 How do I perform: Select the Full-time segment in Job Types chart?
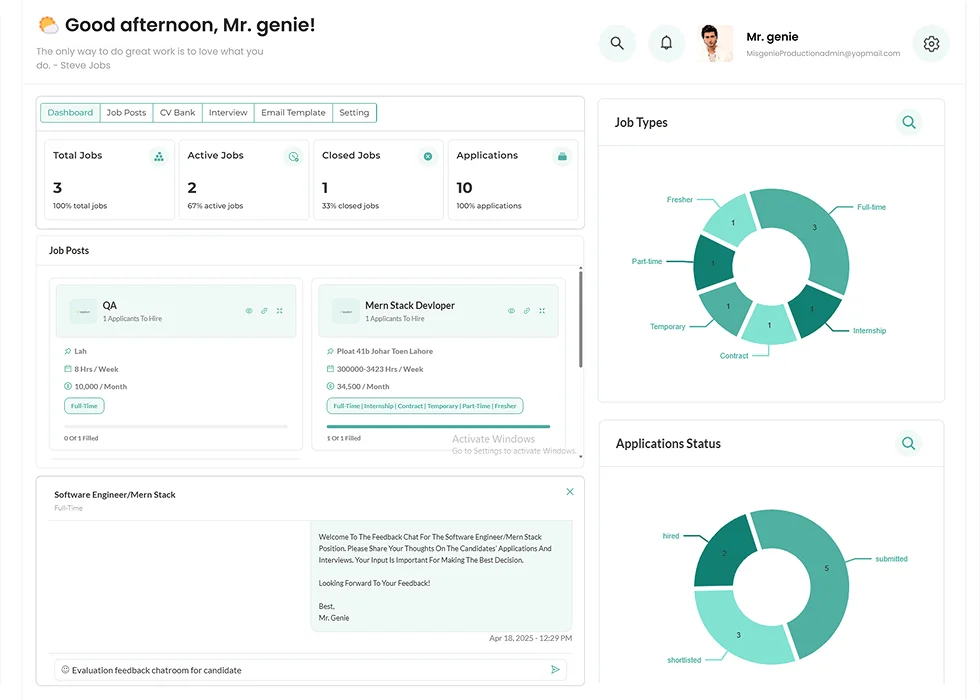pyautogui.click(x=815, y=235)
